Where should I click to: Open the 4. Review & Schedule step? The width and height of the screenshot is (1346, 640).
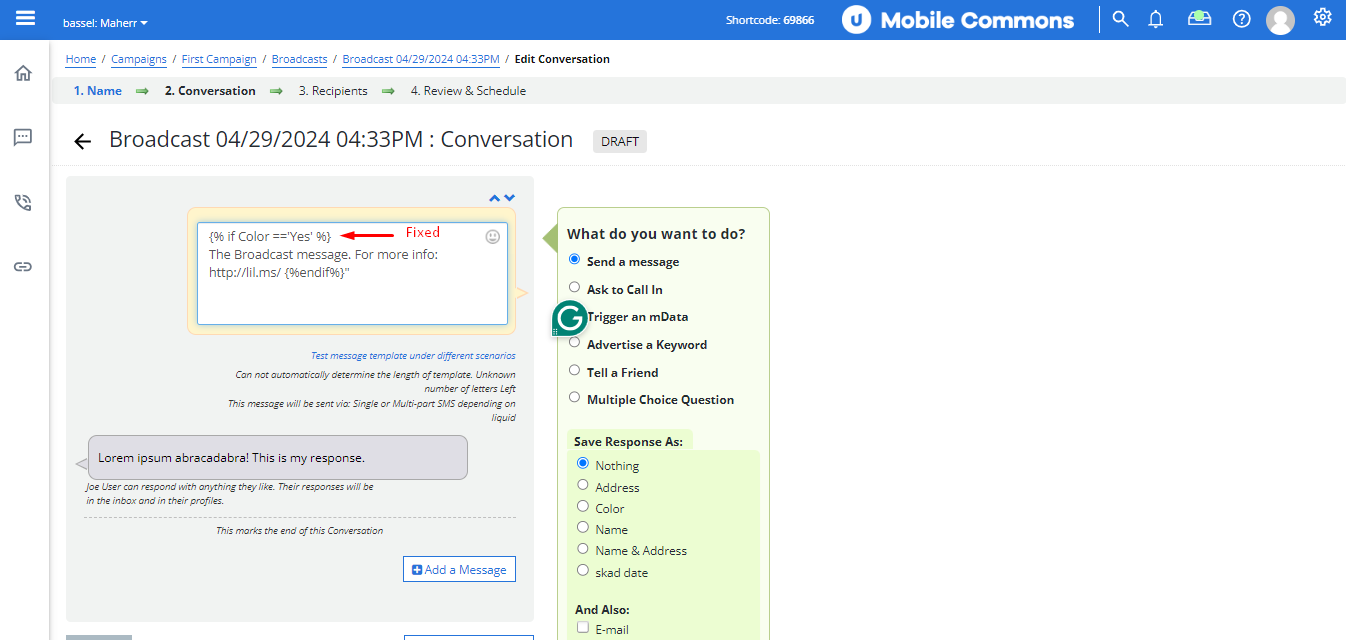468,91
